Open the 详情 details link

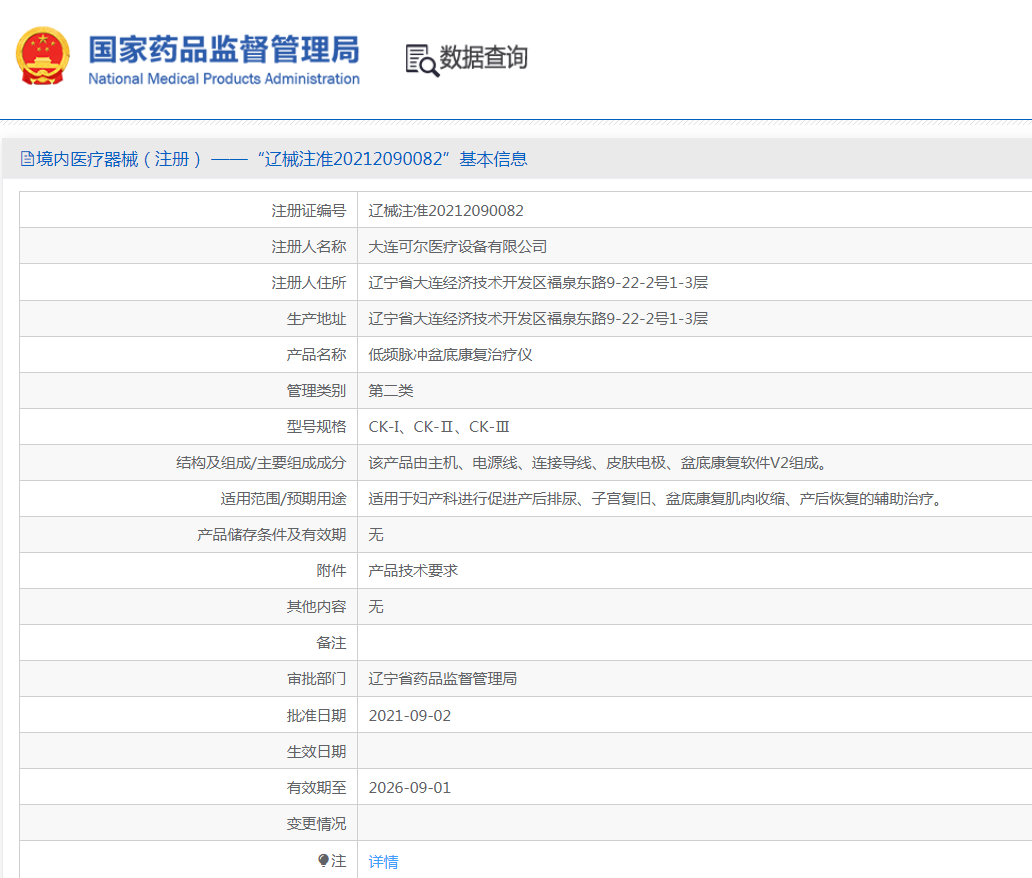[383, 861]
